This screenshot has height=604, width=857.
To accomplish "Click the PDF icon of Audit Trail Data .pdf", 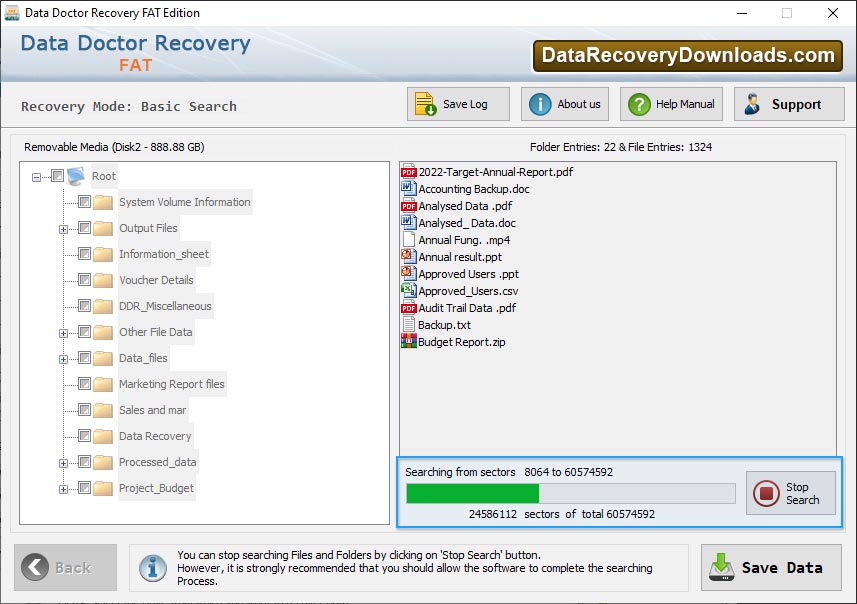I will click(x=409, y=308).
